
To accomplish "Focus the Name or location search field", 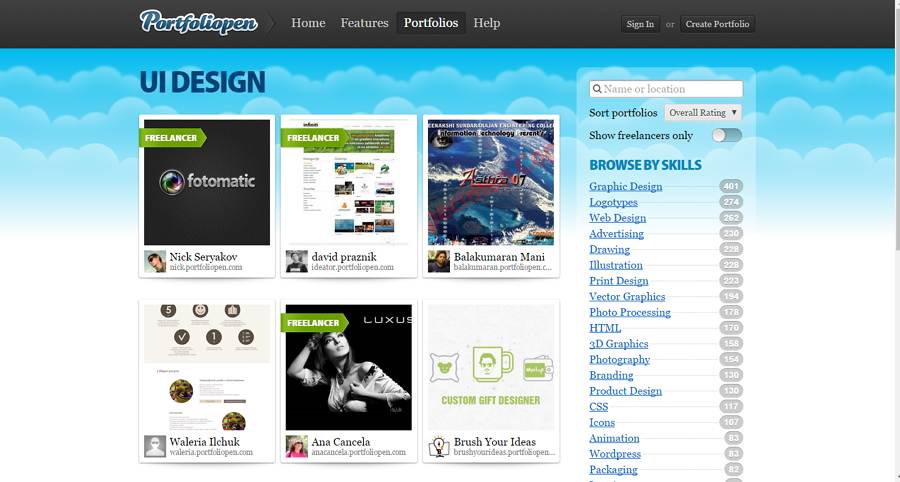I will [x=672, y=89].
